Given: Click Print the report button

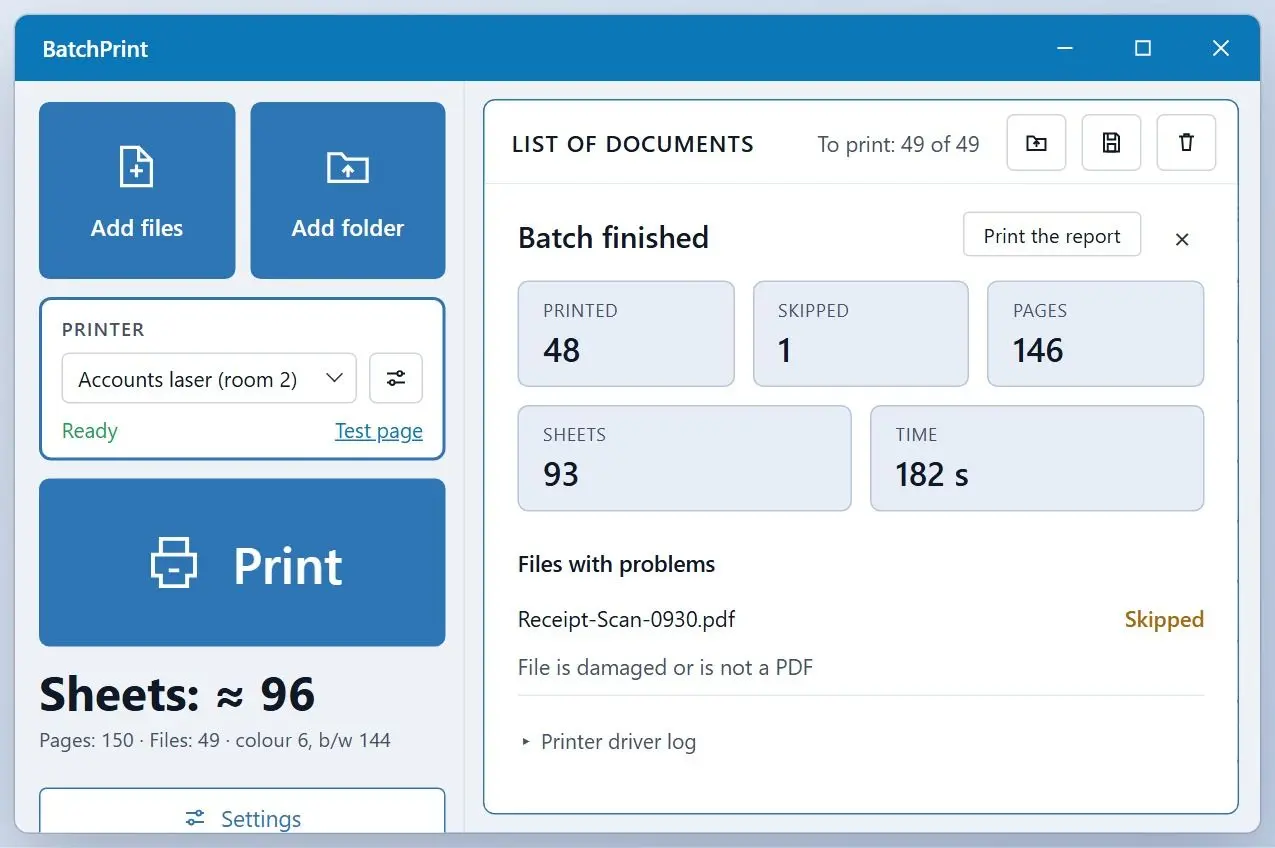Looking at the screenshot, I should click(x=1052, y=236).
